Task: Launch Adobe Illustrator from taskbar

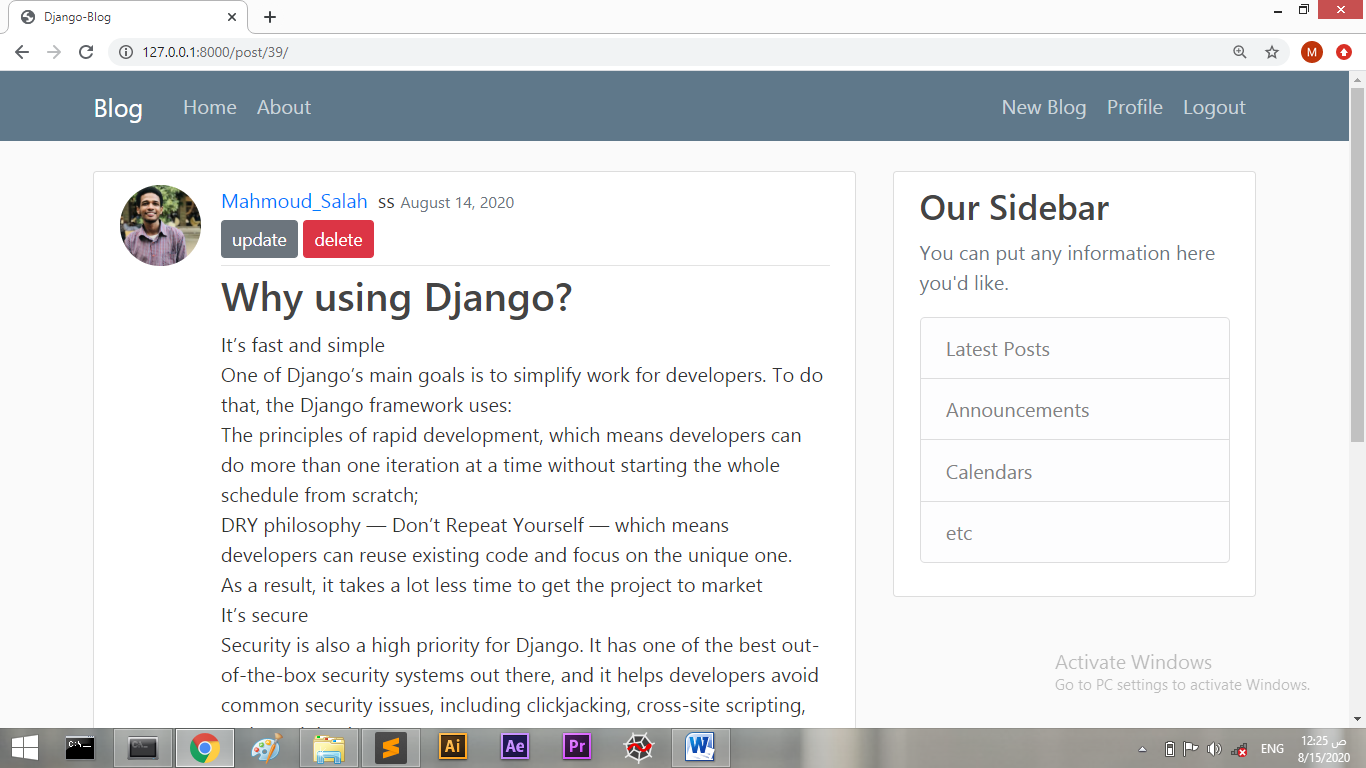Action: pos(453,747)
